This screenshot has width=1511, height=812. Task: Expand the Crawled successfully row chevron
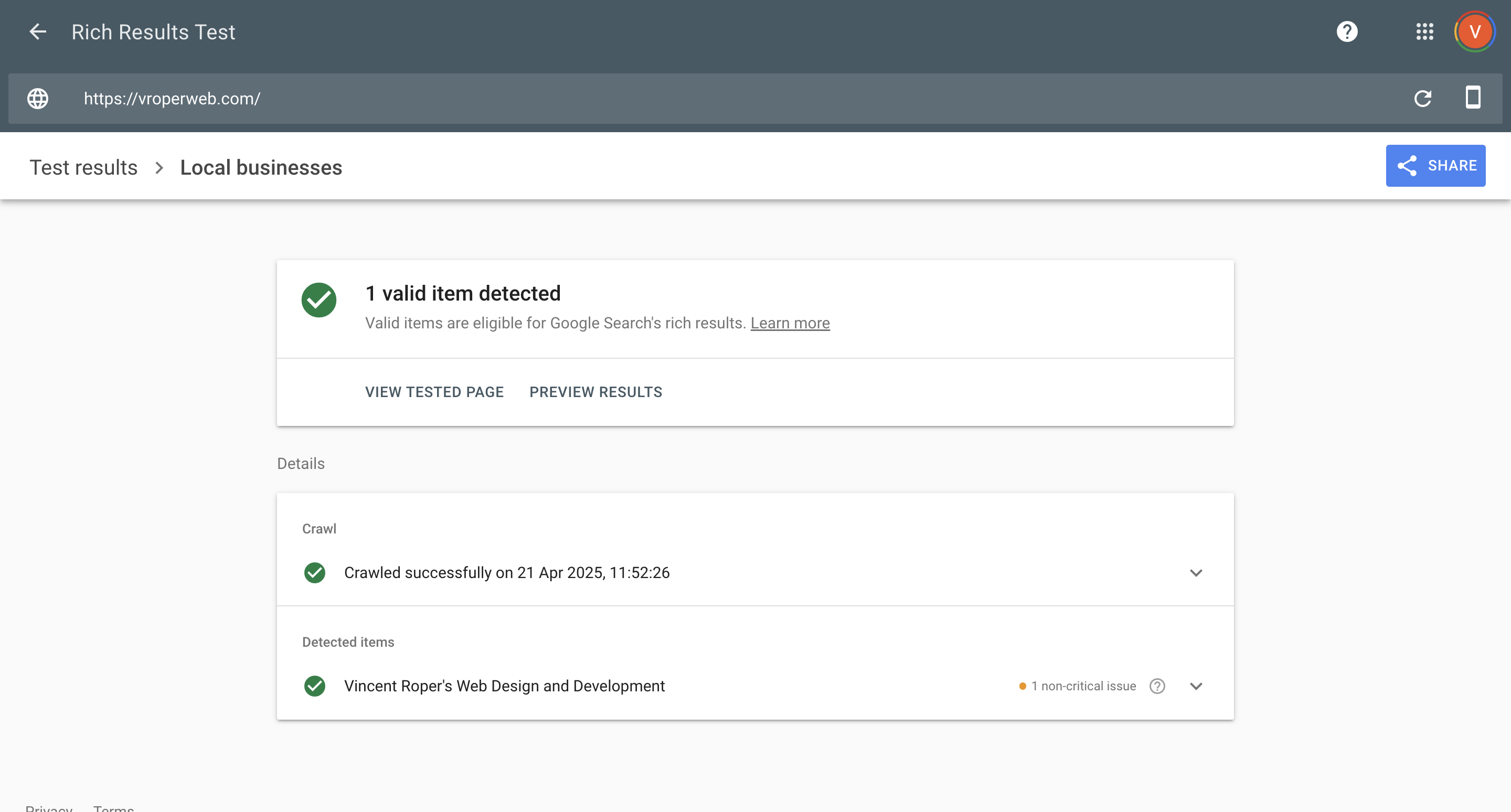(1196, 573)
